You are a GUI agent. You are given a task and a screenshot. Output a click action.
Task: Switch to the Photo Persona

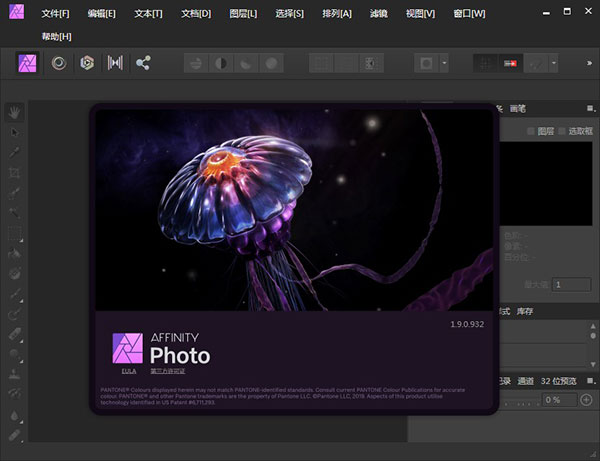click(28, 63)
